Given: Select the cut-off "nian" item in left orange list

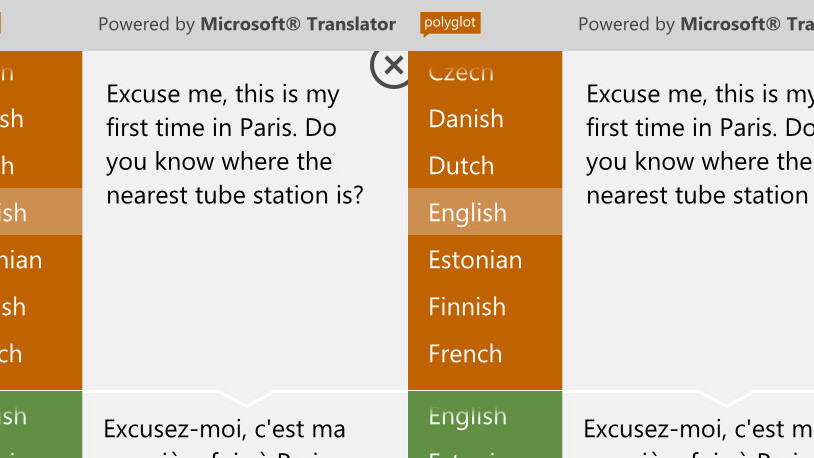Looking at the screenshot, I should (22, 260).
